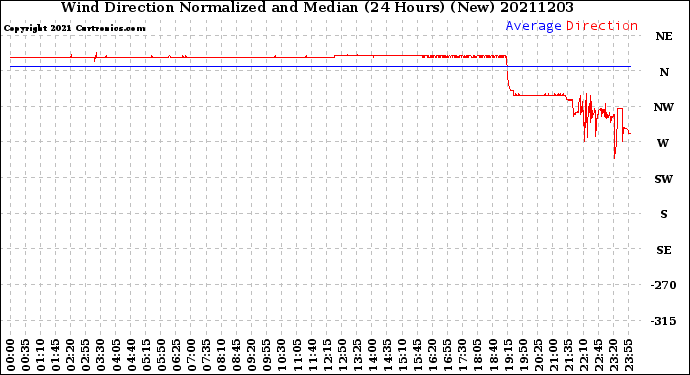Click the 02:55 time label

(86, 355)
